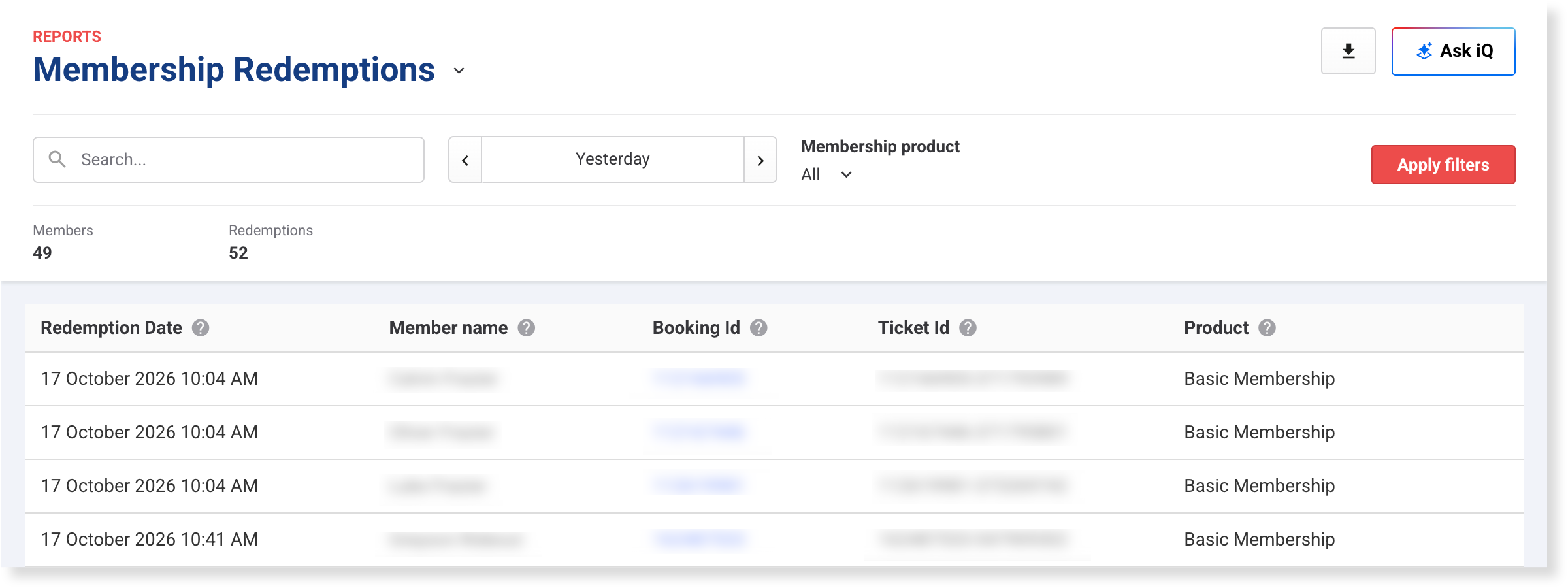1568x588 pixels.
Task: Click the 17 October 2026 10:41 AM cell
Action: [150, 540]
